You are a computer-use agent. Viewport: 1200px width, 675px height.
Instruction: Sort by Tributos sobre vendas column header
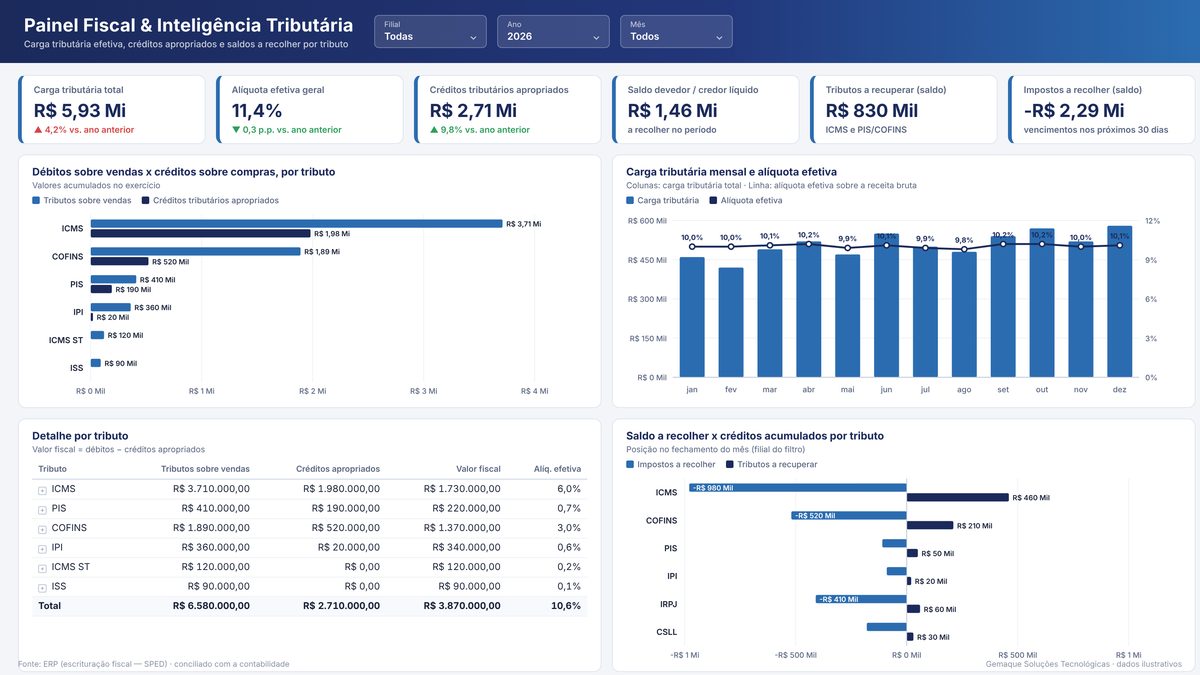click(205, 468)
